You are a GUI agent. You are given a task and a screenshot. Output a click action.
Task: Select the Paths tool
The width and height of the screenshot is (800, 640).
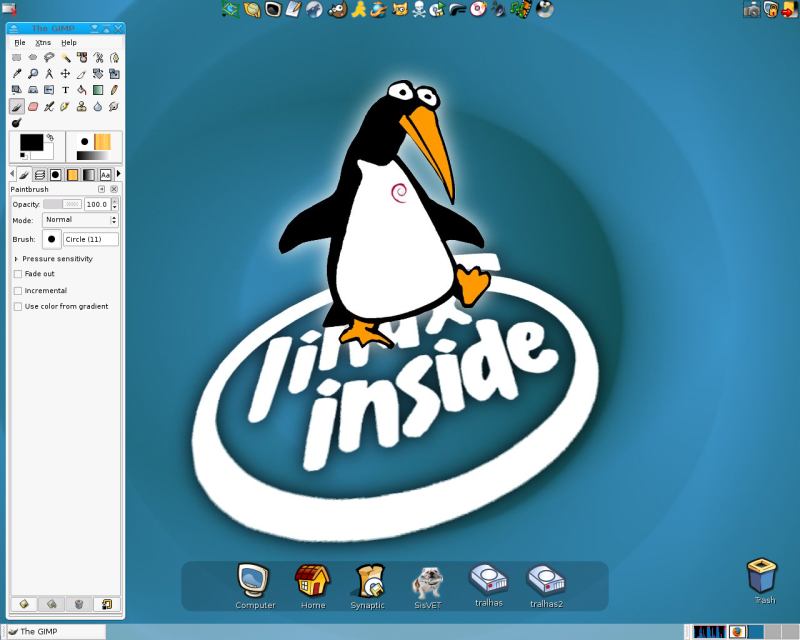(x=114, y=58)
